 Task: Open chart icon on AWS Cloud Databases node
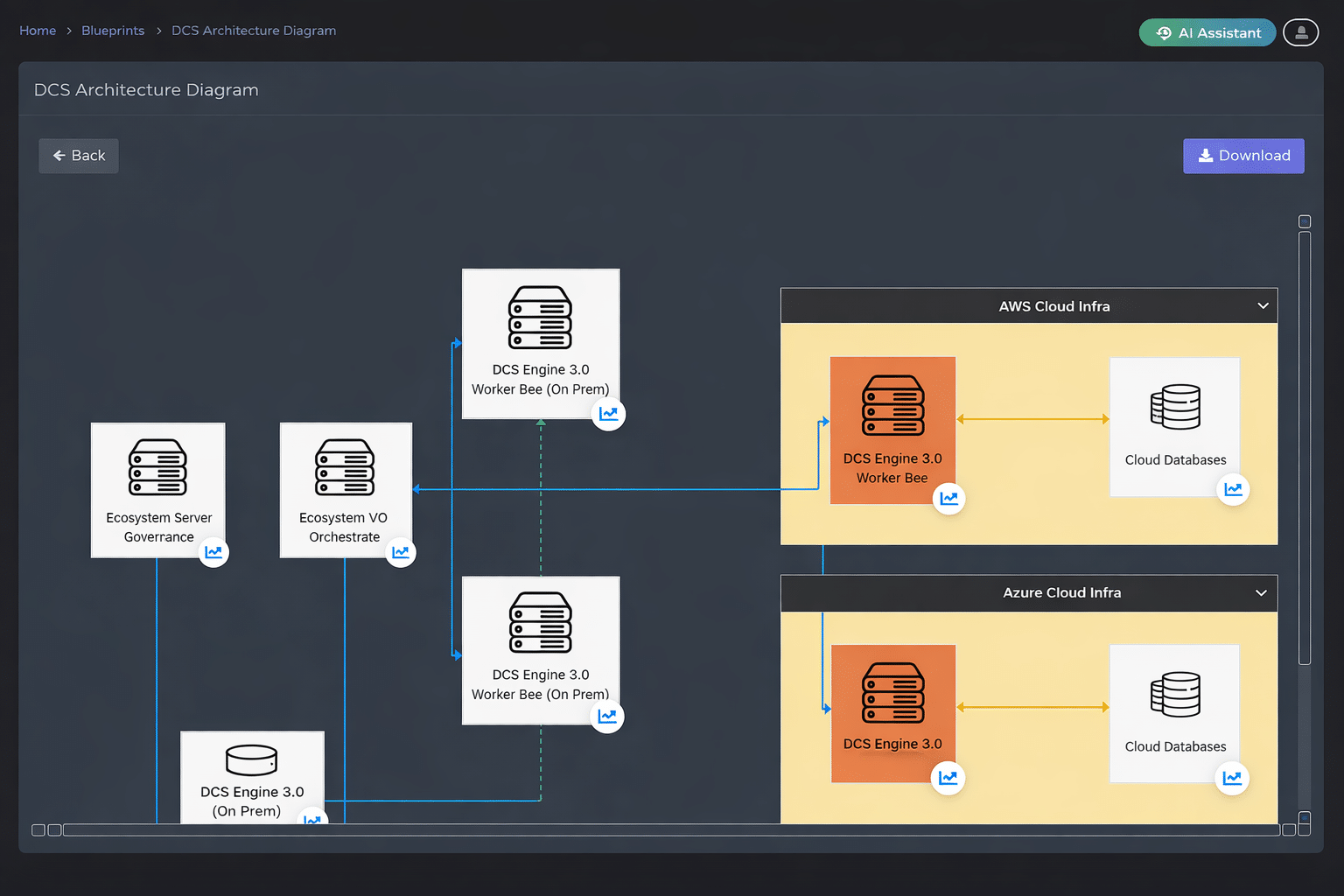click(1233, 489)
